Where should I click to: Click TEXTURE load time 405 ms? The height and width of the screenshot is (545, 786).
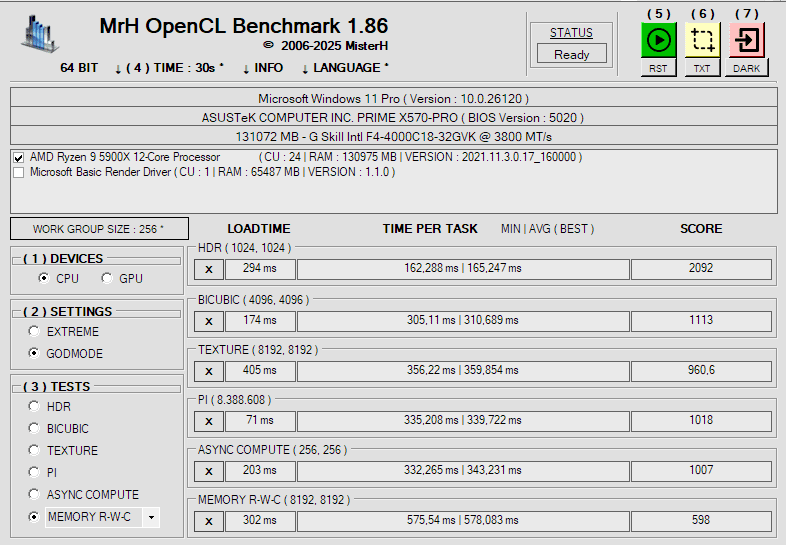[x=260, y=371]
